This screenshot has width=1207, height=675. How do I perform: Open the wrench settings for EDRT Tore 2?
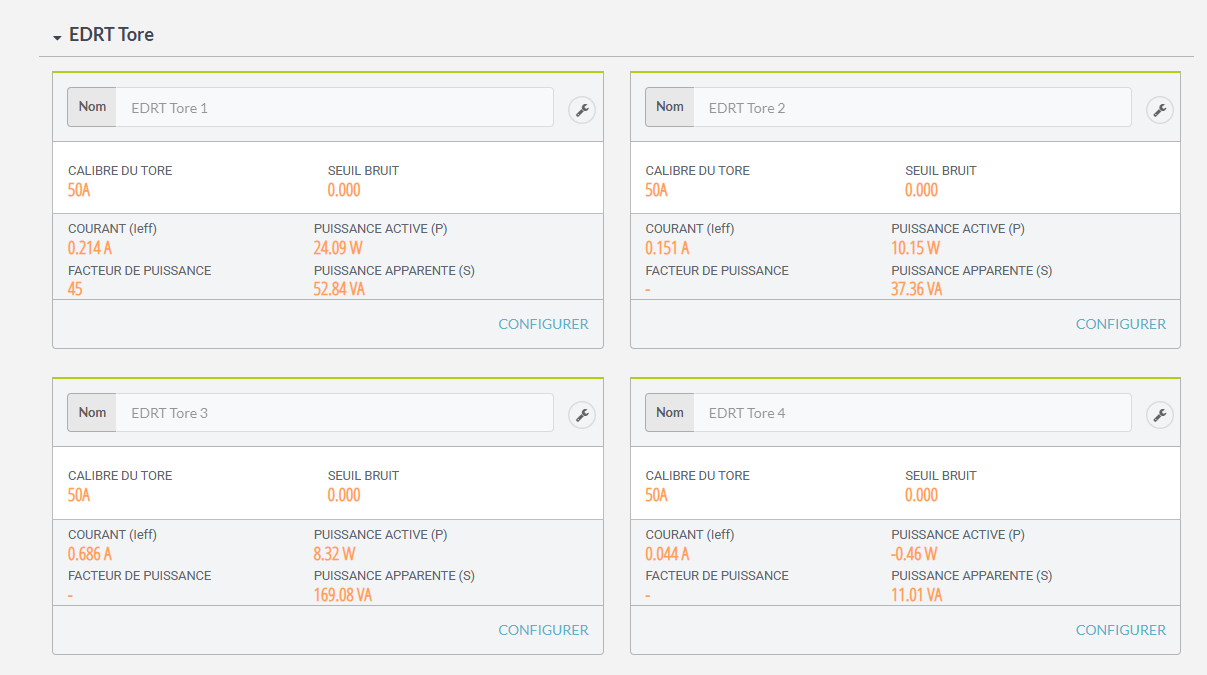point(1159,110)
